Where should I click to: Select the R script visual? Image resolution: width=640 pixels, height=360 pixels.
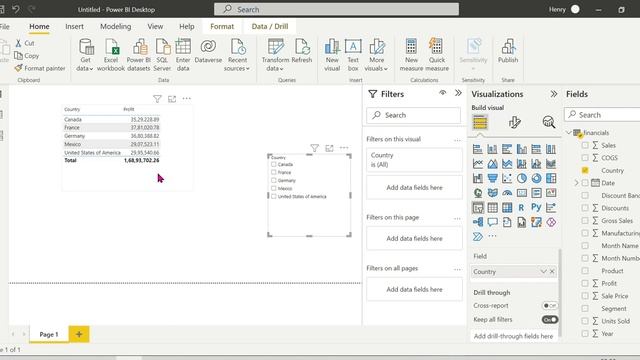[x=522, y=208]
